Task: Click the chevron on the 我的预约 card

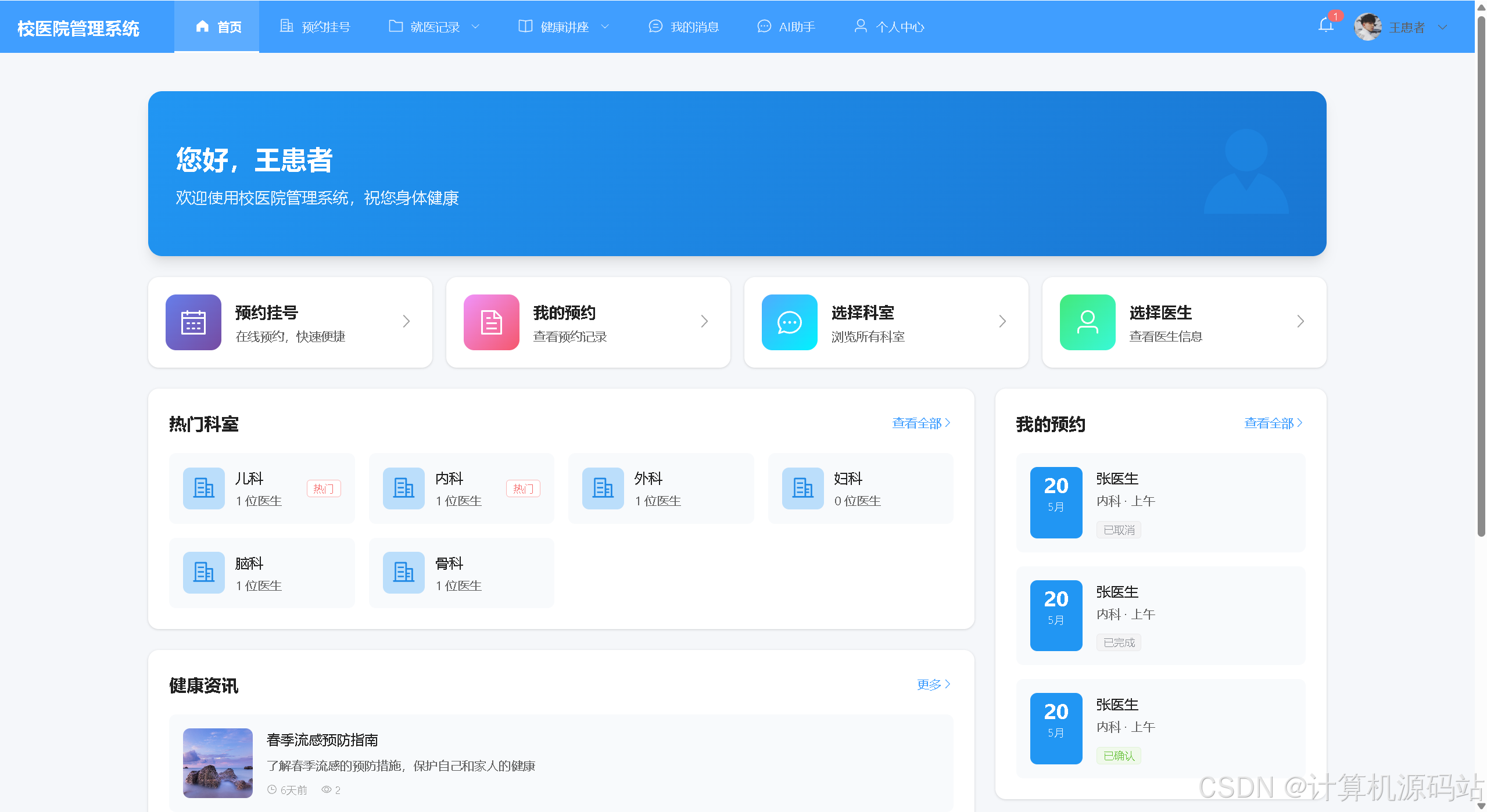Action: 705,322
